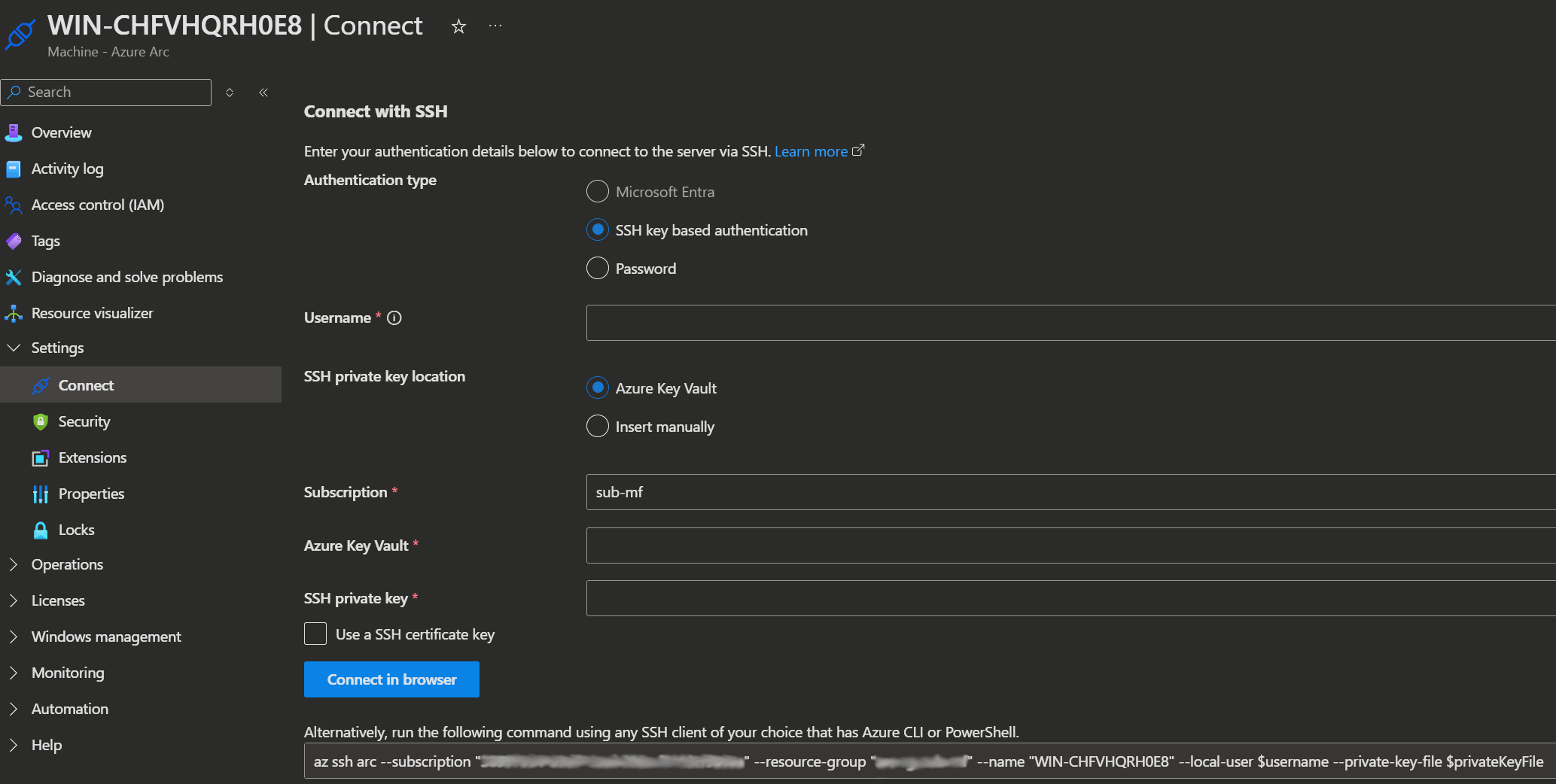
Task: Click the external link icon beside Learn more
Action: (858, 150)
